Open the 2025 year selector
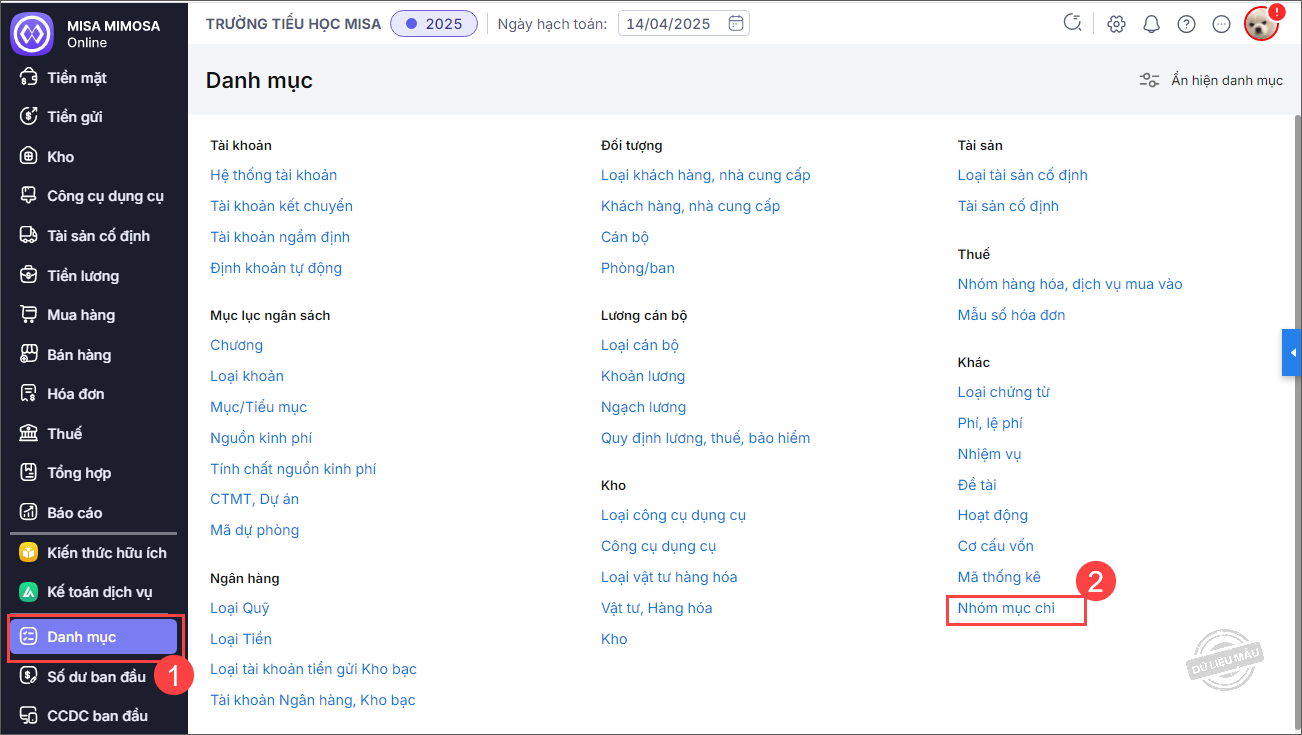1302x735 pixels. (433, 24)
